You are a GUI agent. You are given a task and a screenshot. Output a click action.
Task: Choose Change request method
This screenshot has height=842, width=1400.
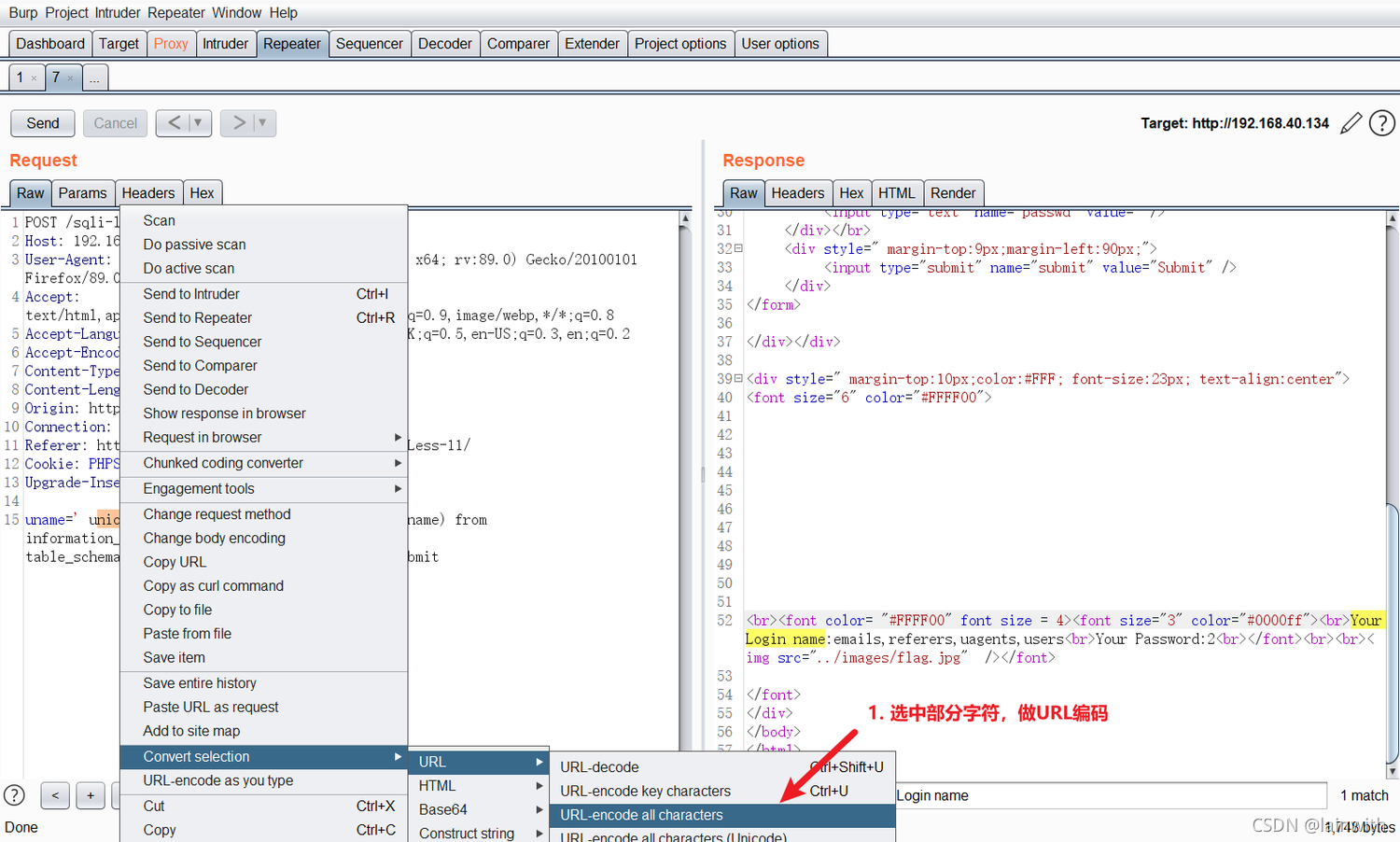click(x=264, y=514)
